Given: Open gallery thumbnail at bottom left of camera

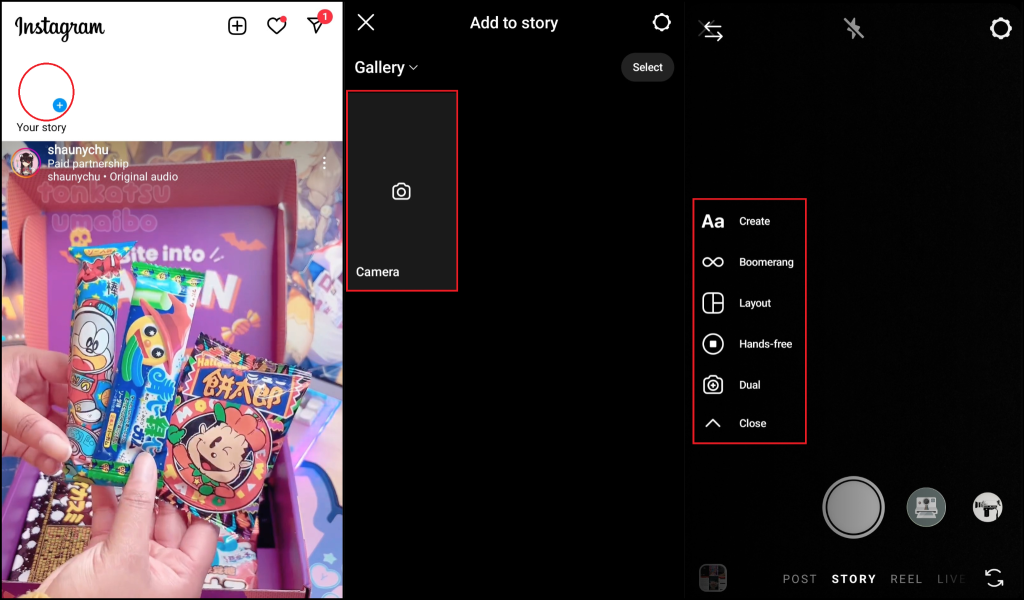Looking at the screenshot, I should (x=713, y=577).
